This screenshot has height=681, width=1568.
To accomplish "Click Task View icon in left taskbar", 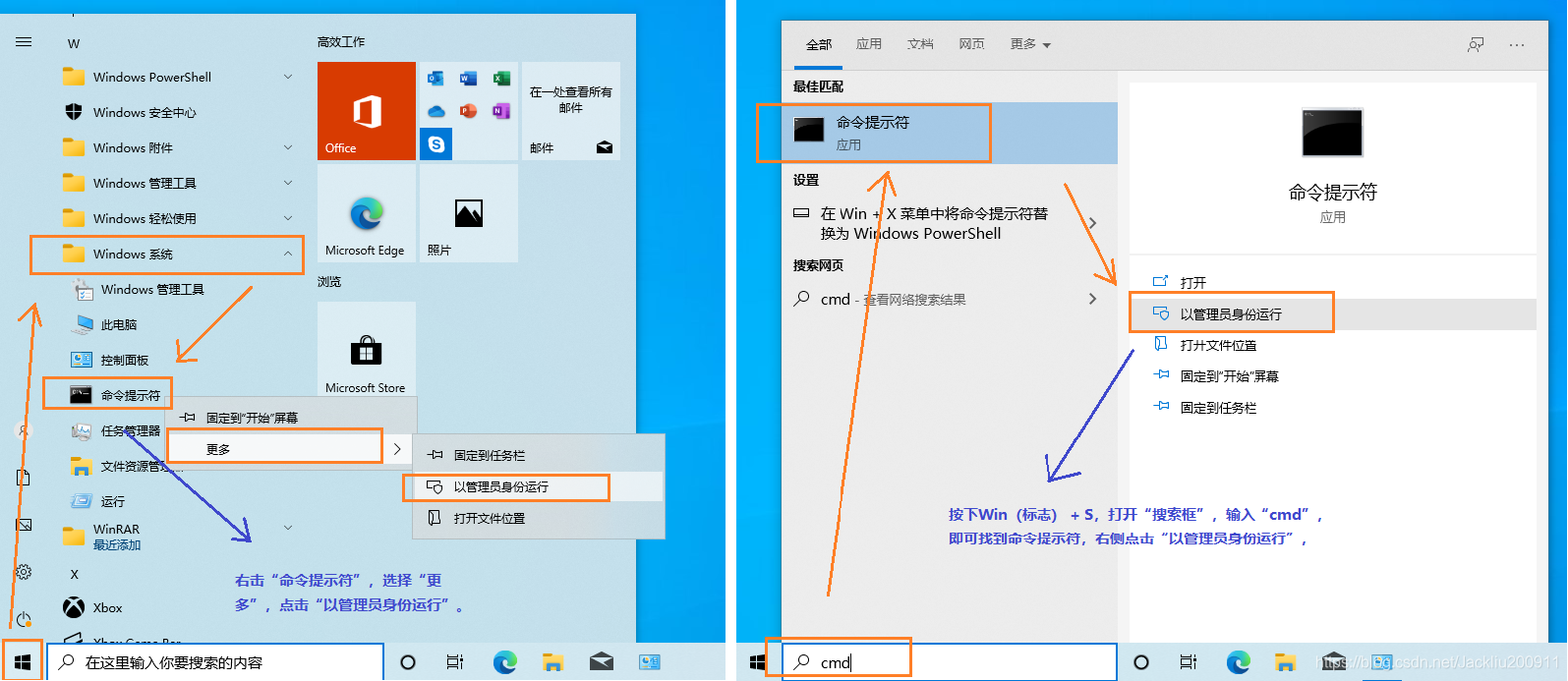I will click(x=455, y=662).
